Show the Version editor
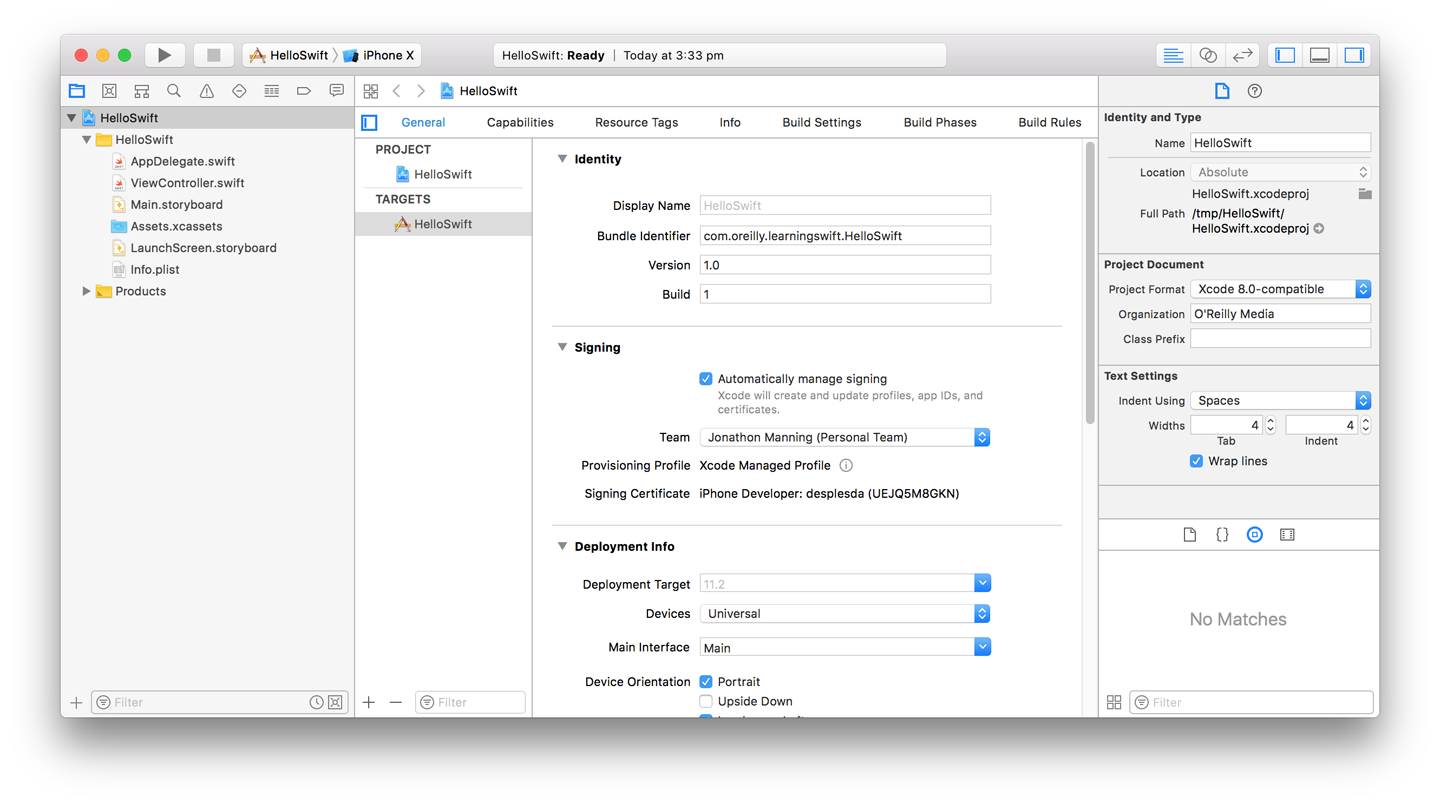 pyautogui.click(x=1243, y=55)
